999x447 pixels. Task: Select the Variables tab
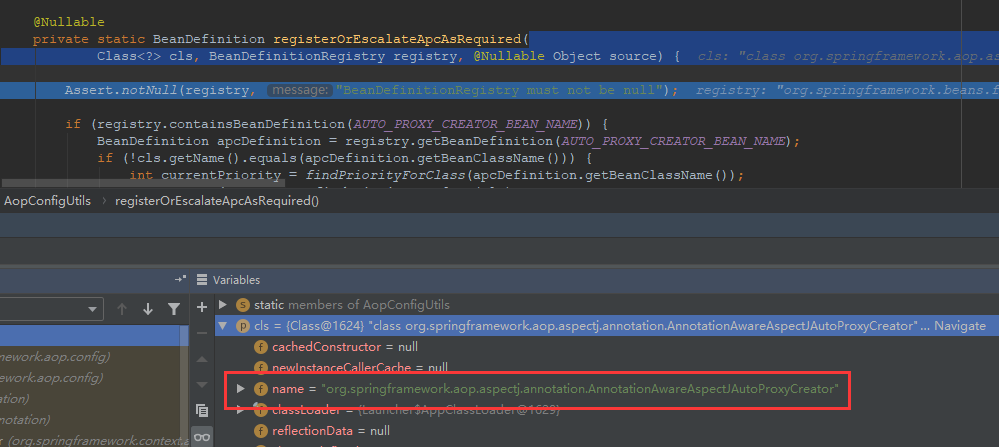[x=236, y=280]
